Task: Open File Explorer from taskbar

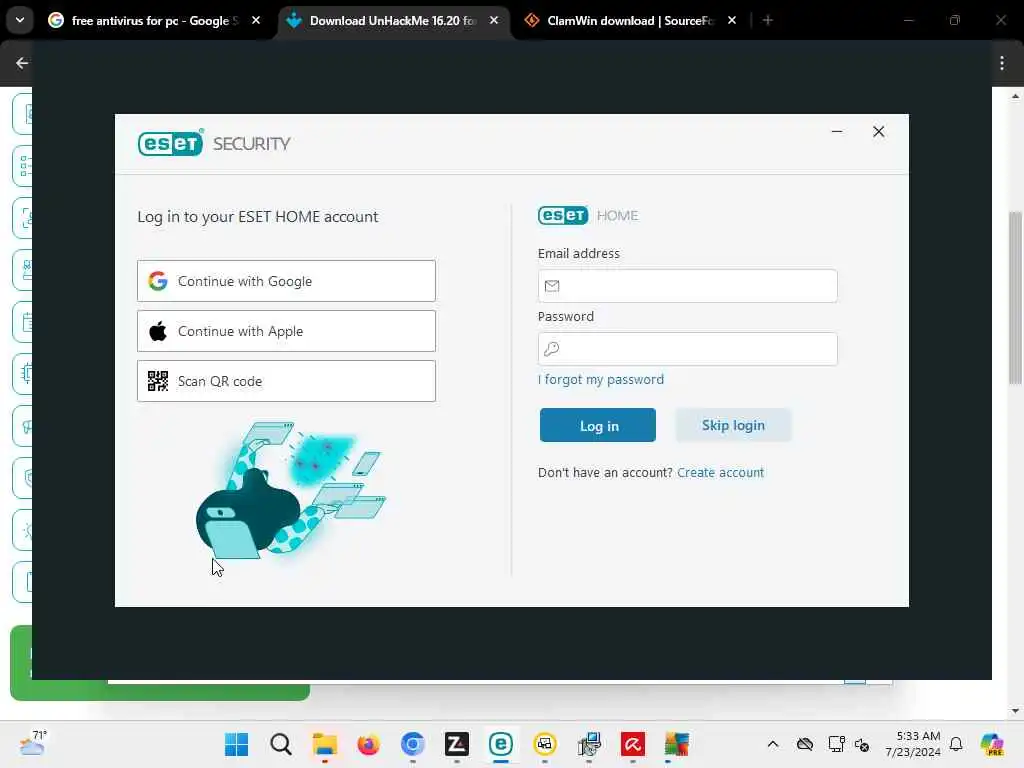Action: pyautogui.click(x=325, y=744)
